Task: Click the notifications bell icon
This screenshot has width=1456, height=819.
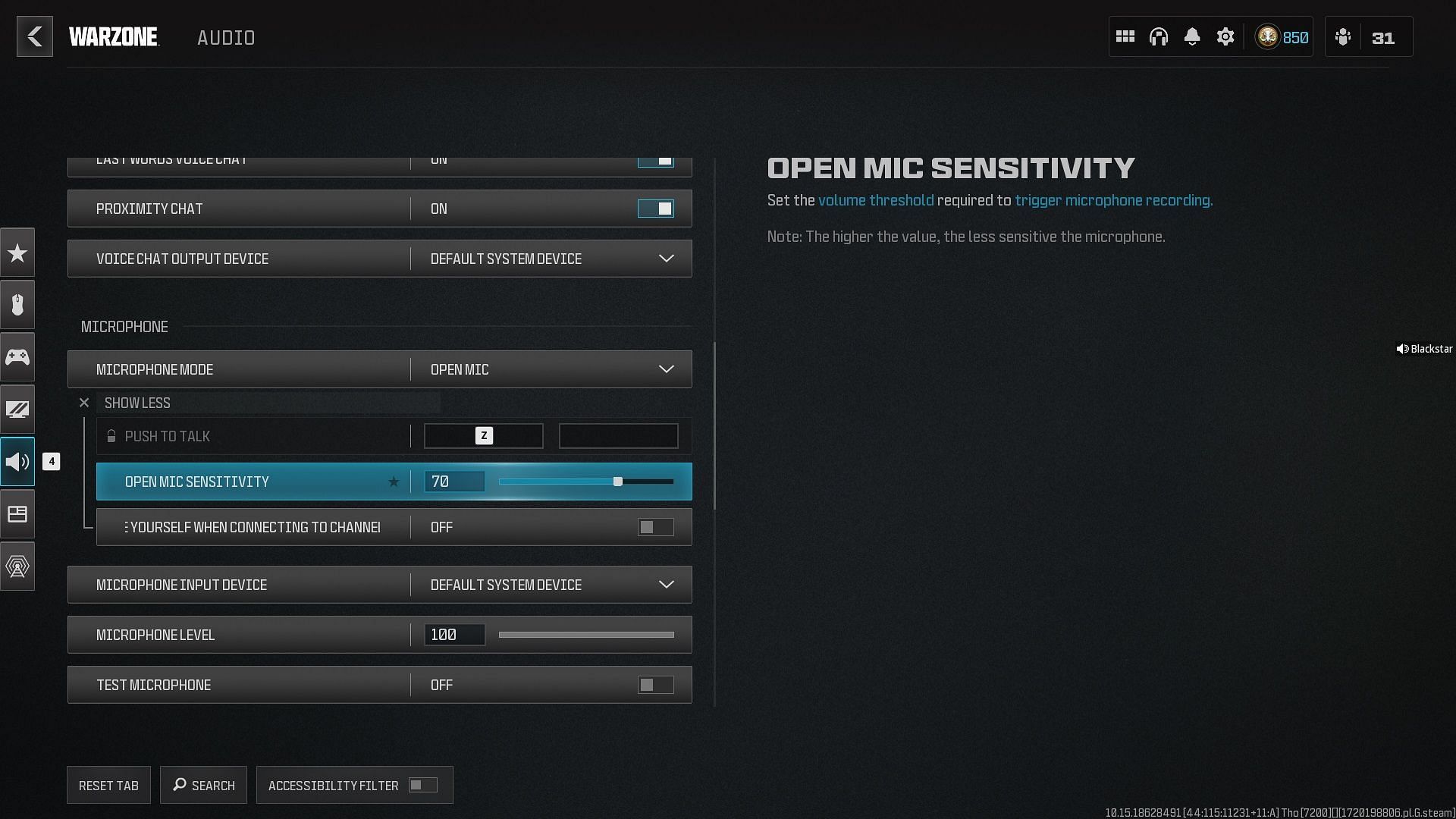Action: 1191,37
